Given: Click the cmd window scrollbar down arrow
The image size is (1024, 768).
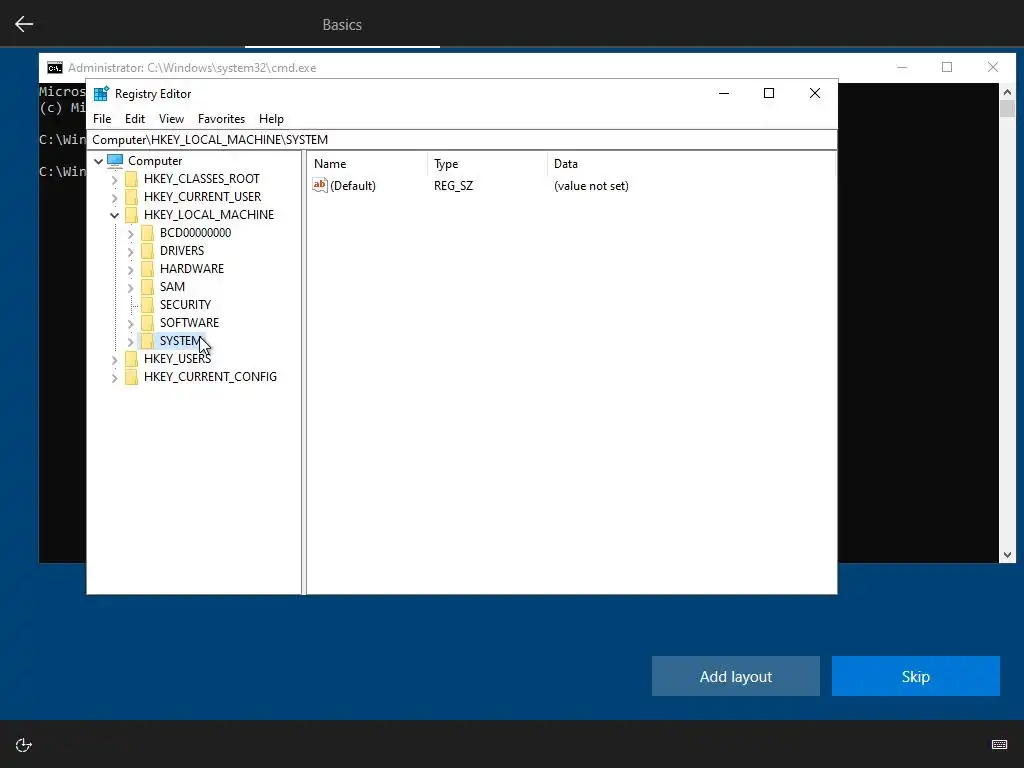Looking at the screenshot, I should point(1007,555).
